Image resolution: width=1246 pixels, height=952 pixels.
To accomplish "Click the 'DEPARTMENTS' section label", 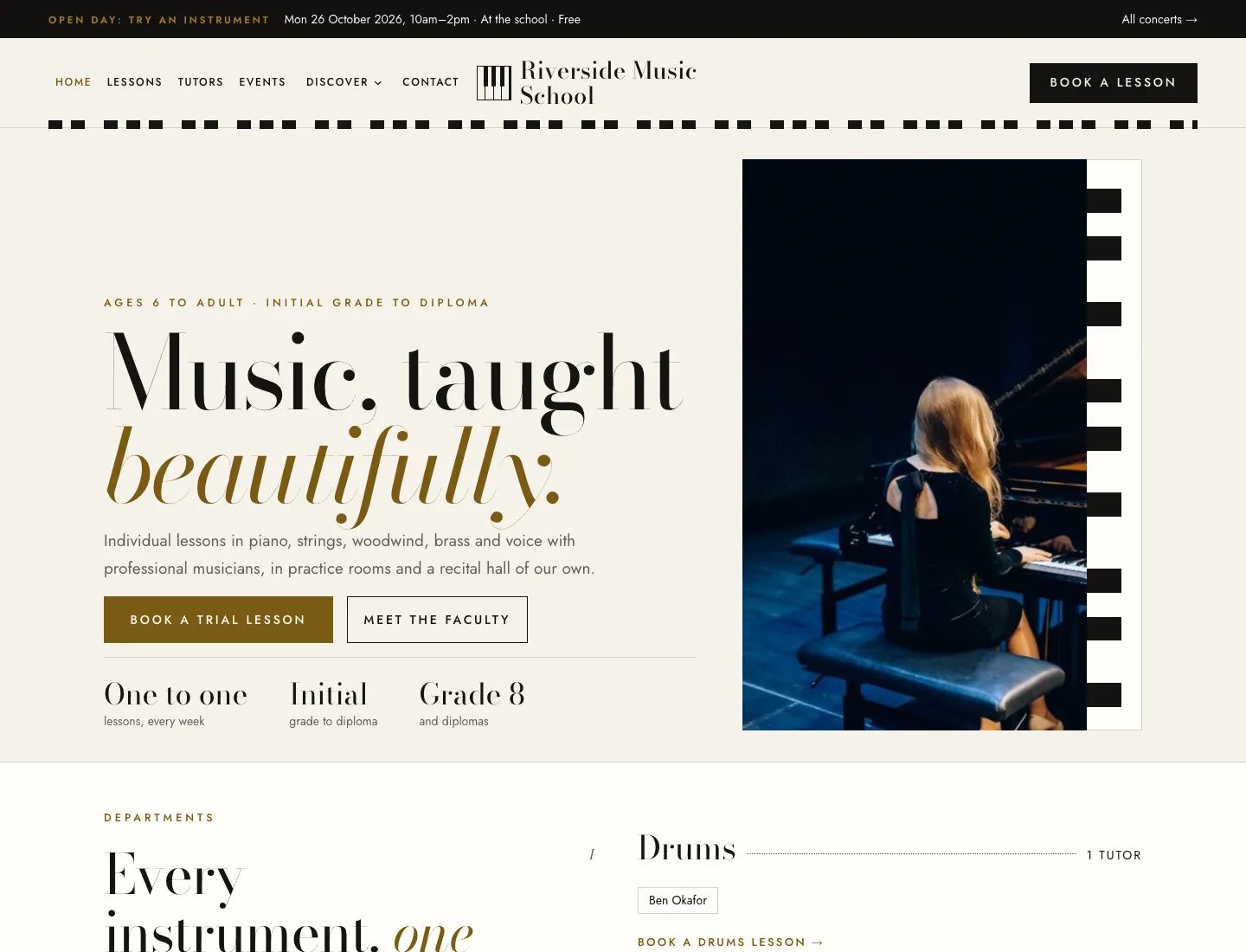I will [x=159, y=818].
